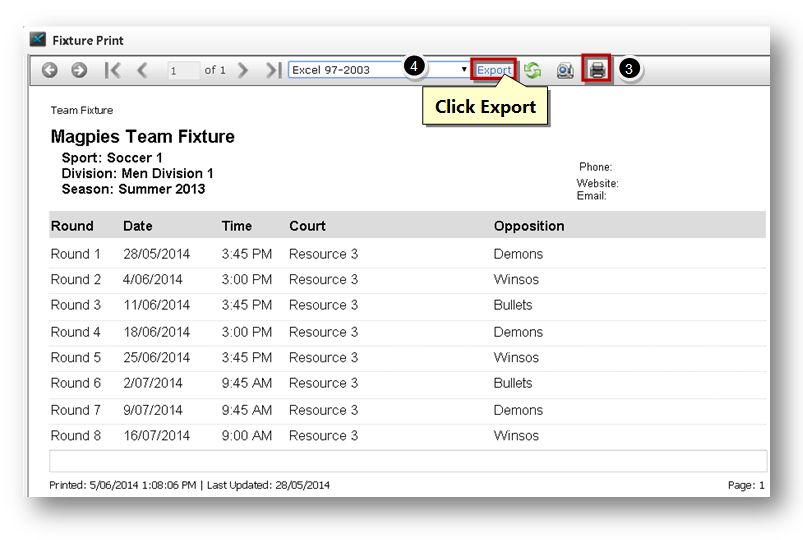This screenshot has width=803, height=540.
Task: Click the Opposition column header
Action: (x=529, y=226)
